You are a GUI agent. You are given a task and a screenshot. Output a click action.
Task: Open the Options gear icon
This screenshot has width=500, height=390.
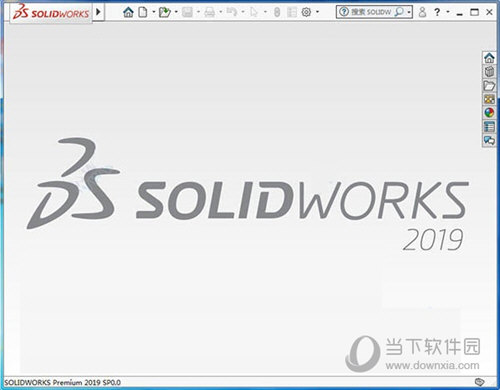306,12
